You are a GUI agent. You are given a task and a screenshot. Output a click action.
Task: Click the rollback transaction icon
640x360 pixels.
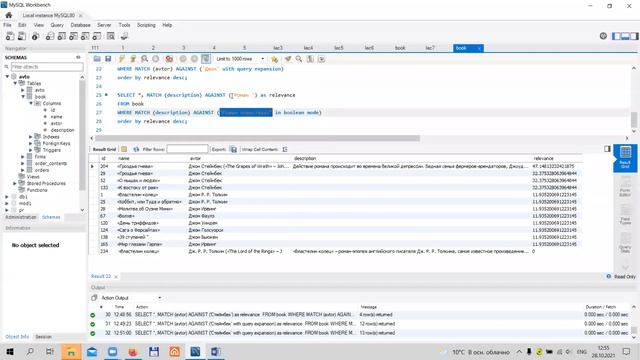[x=194, y=59]
